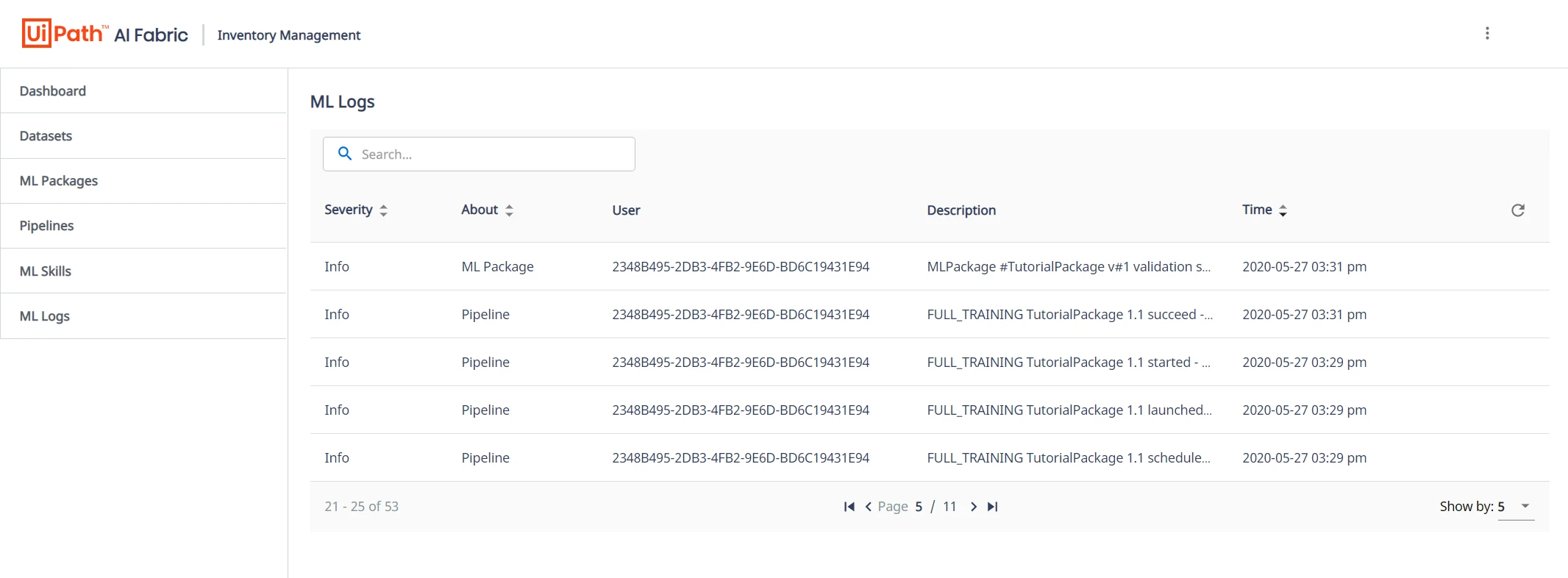Click the 21 - 25 of 53 counter

pos(362,507)
